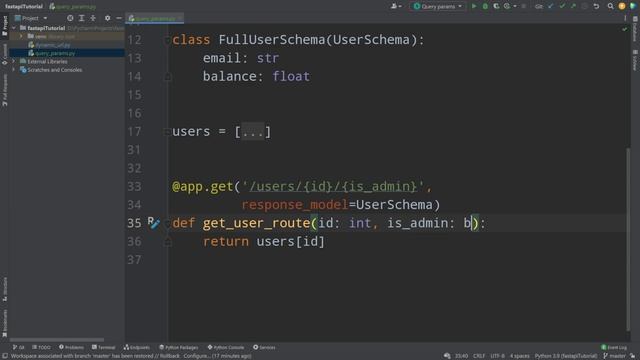Click the CRLF line separator widget
640x360 pixels.
479,356
